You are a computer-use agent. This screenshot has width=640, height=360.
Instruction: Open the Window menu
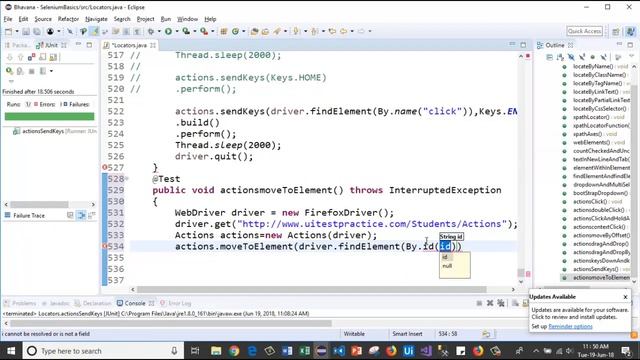[187, 19]
